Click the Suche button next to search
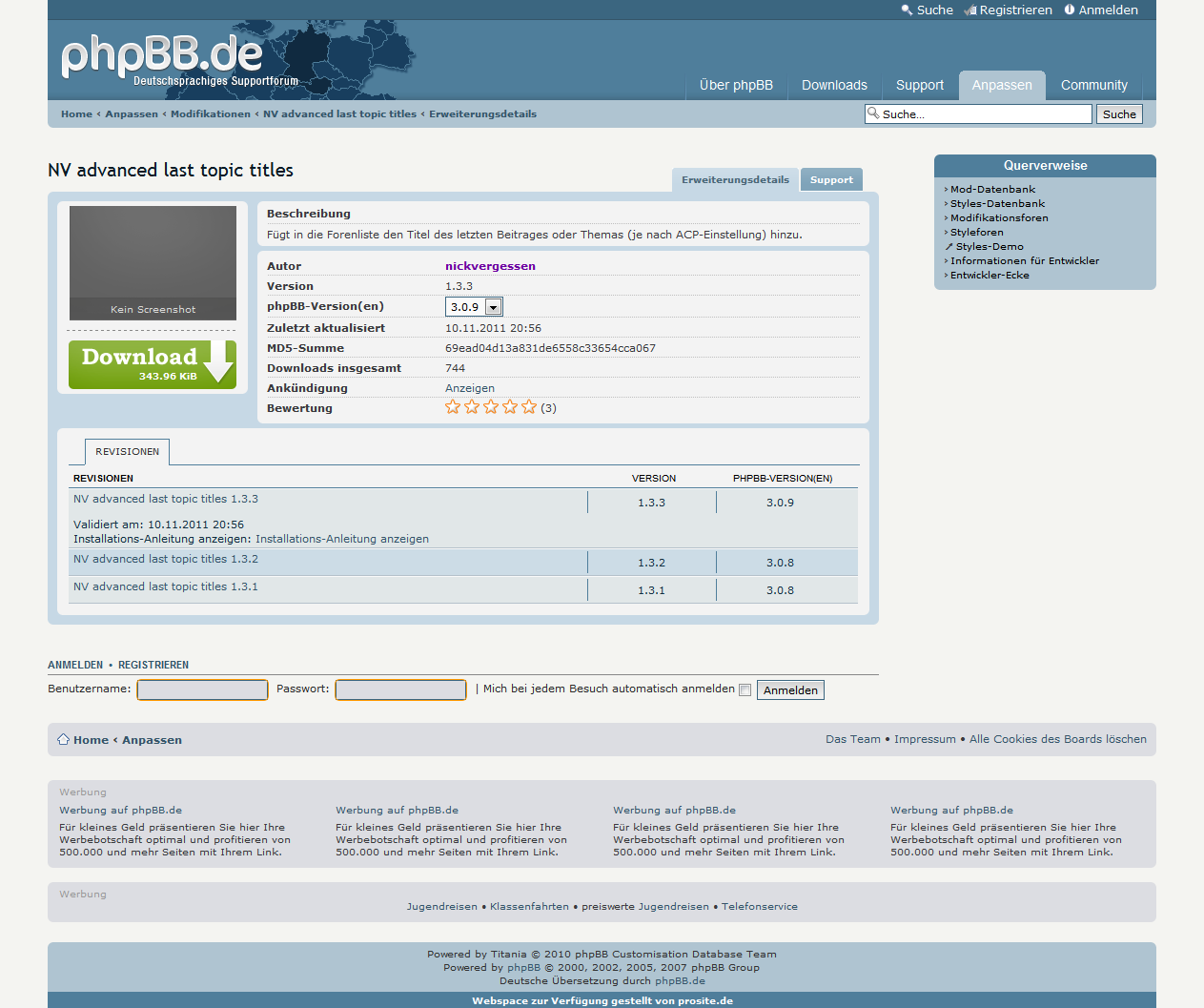Viewport: 1204px width, 1008px height. [1119, 114]
